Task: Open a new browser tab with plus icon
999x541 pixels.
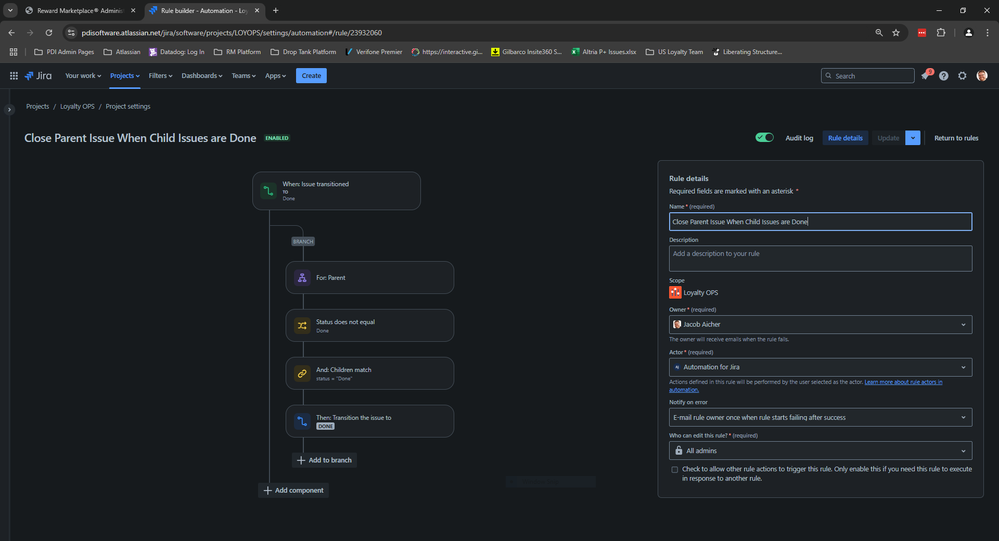Action: tap(275, 10)
